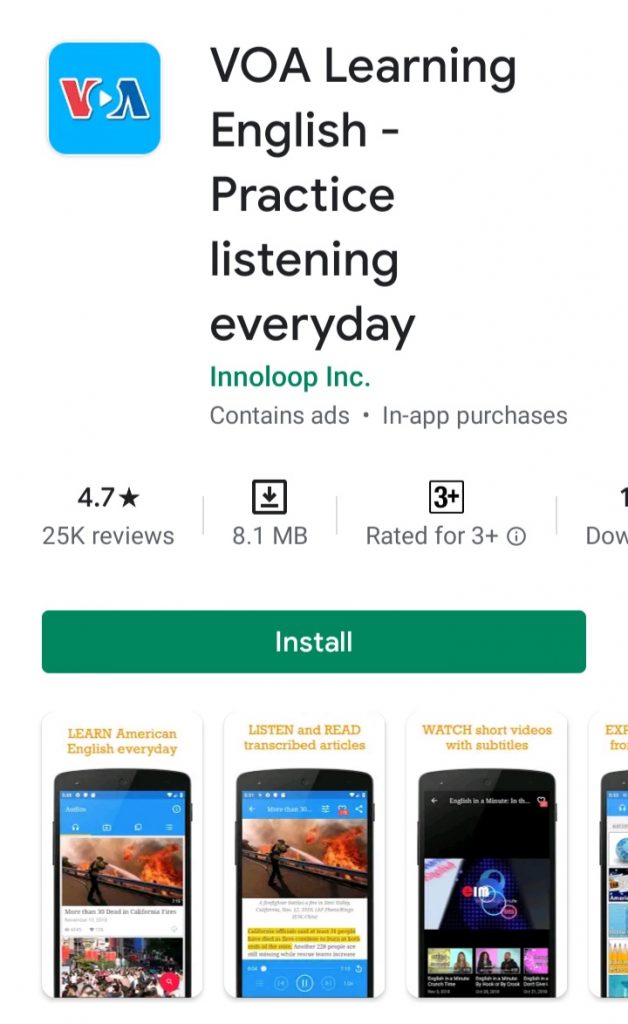Open the rating info circle icon
The height and width of the screenshot is (1024, 628).
tap(516, 537)
